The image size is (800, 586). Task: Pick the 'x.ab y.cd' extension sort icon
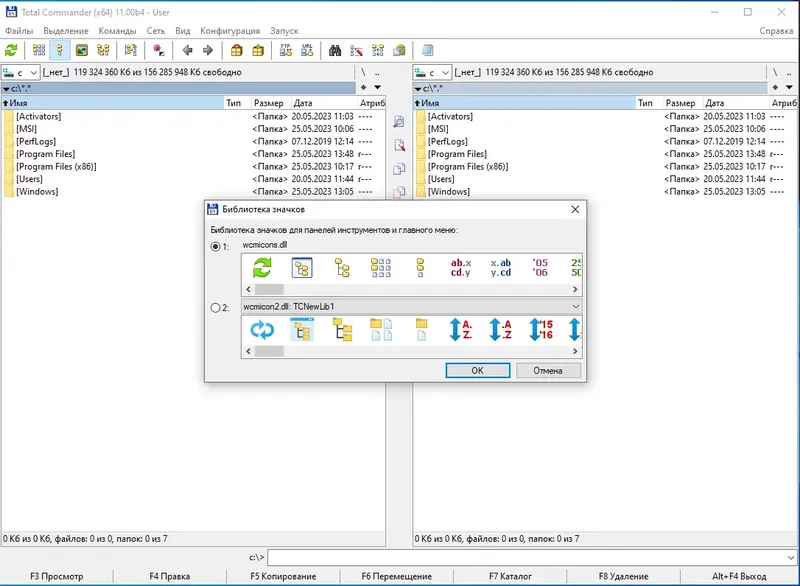(501, 267)
